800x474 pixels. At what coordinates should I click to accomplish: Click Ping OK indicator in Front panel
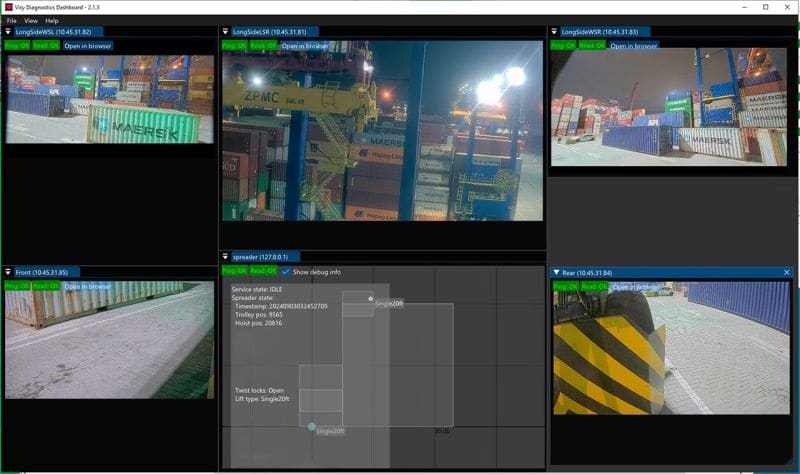point(17,287)
